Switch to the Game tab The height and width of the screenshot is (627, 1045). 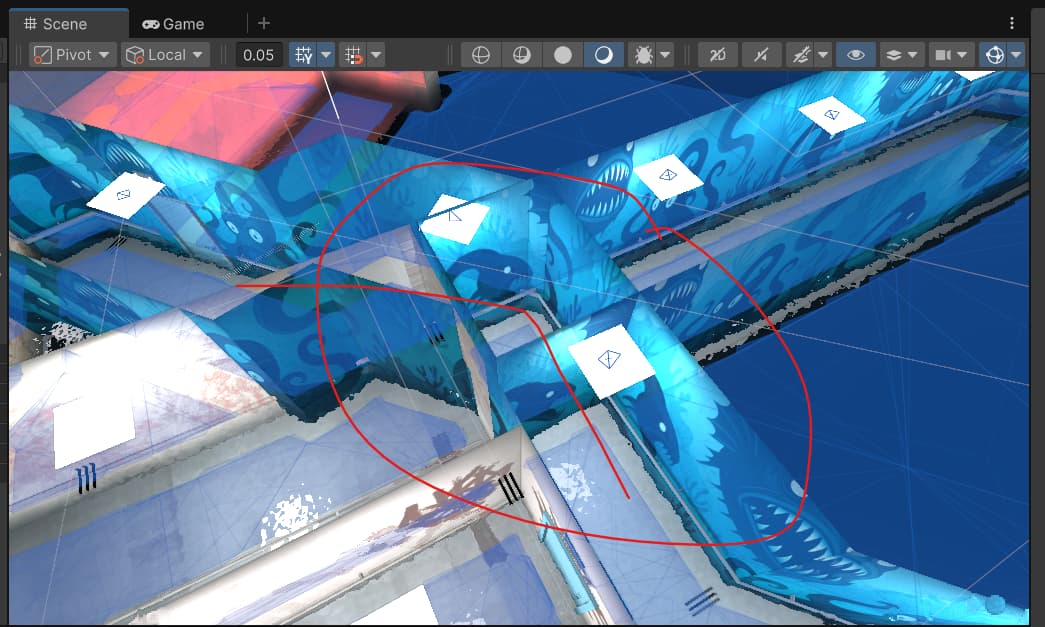pos(173,24)
